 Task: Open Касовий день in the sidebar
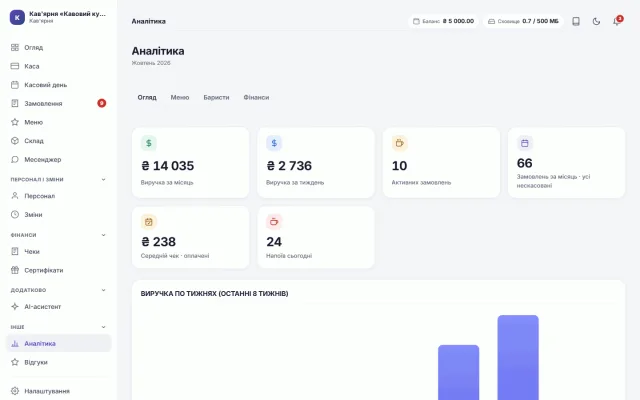click(58, 85)
